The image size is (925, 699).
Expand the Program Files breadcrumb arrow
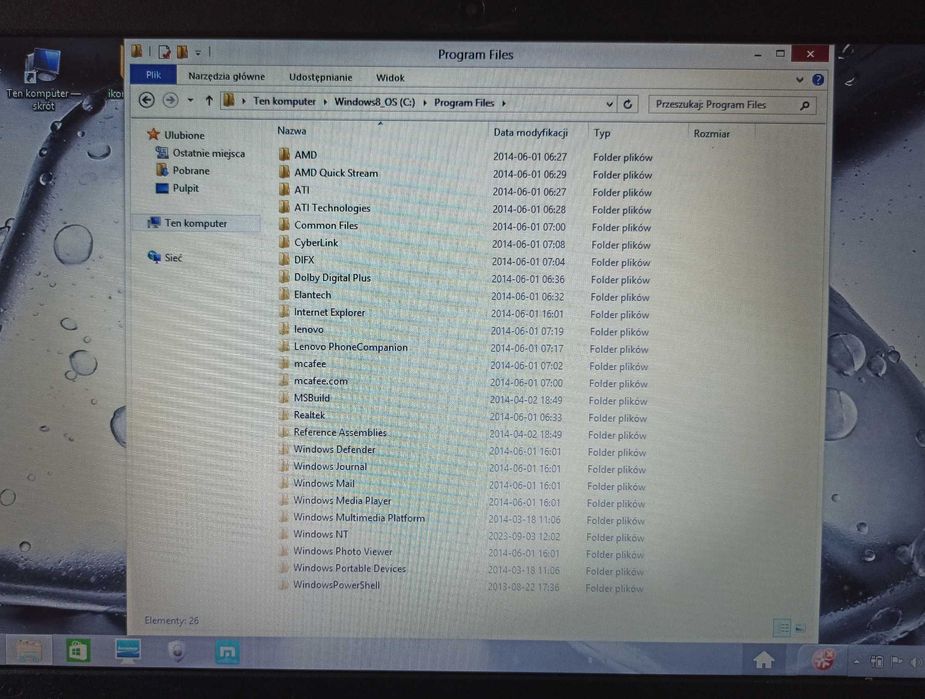(504, 103)
